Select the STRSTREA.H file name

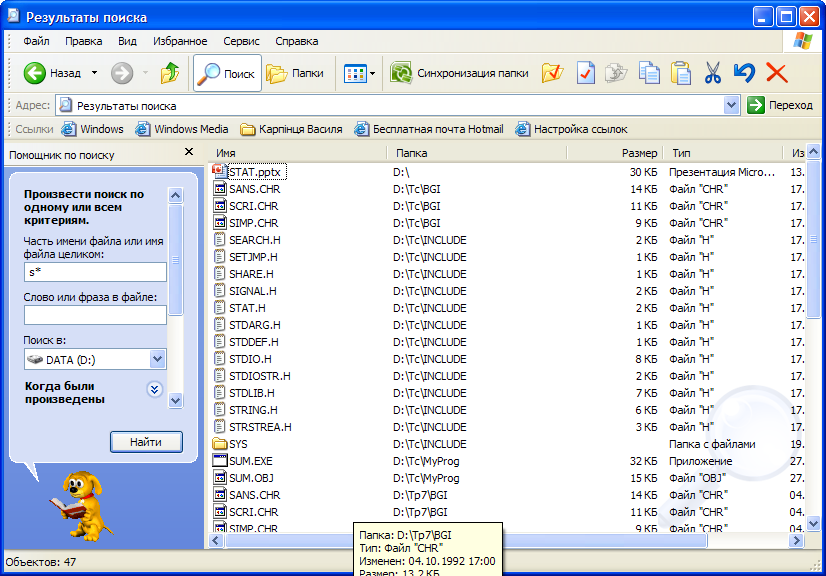click(x=260, y=427)
